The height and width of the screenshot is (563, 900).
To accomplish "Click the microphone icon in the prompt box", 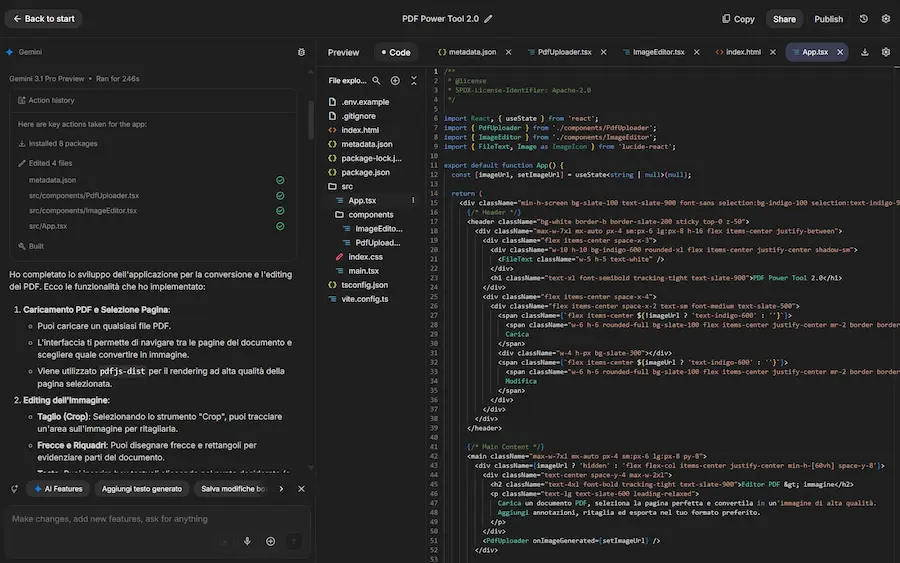I will pos(247,541).
